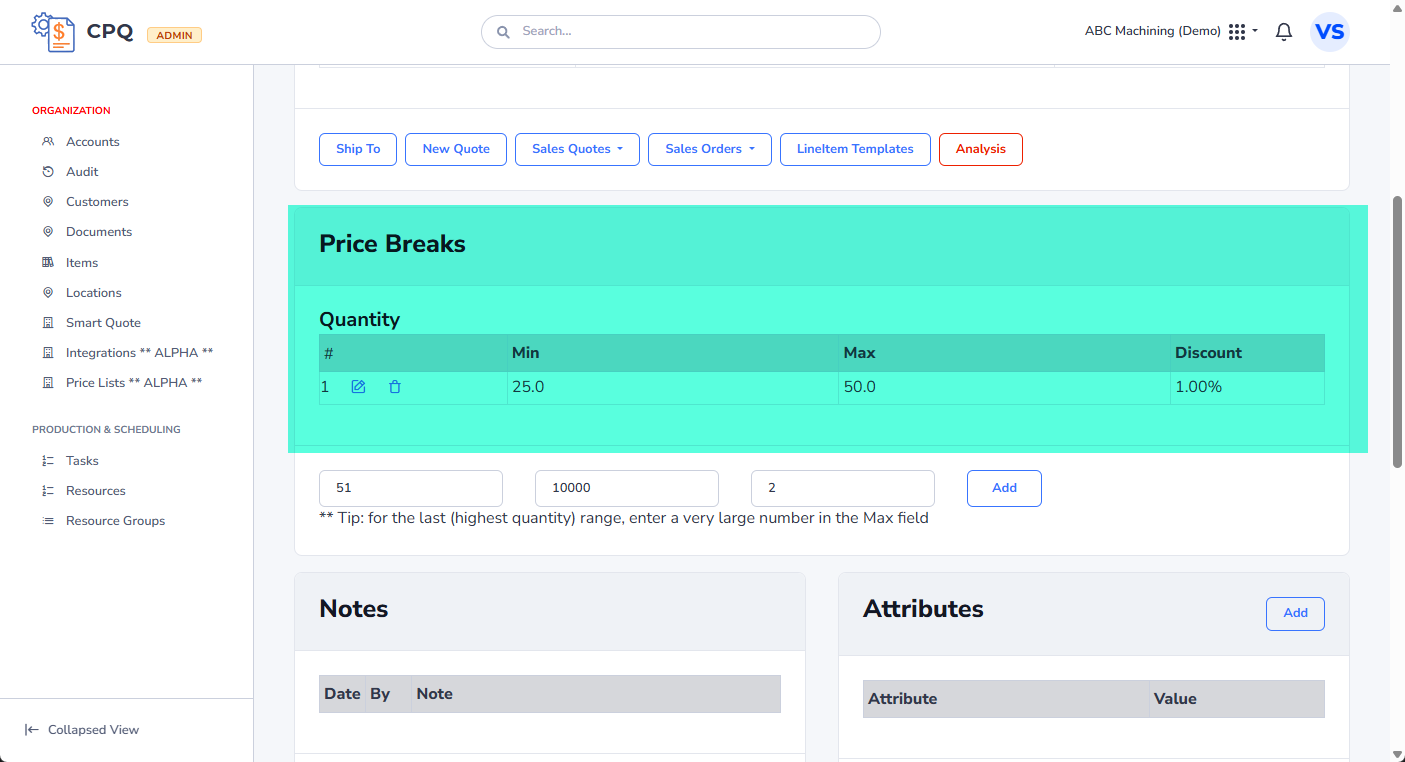
Task: Click the ADMIN badge
Action: (x=175, y=35)
